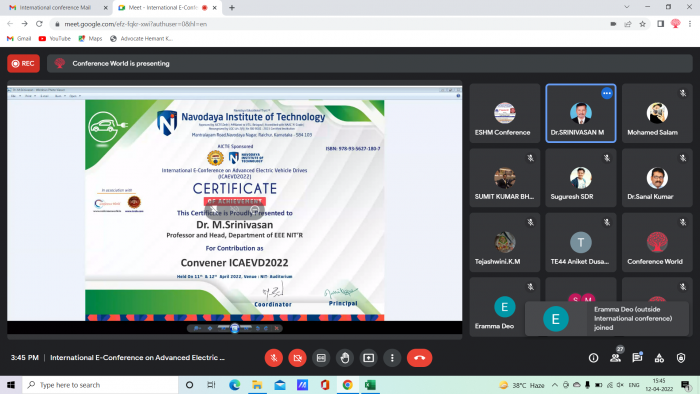700x394 pixels.
Task: Open present now screen share option
Action: click(368, 358)
